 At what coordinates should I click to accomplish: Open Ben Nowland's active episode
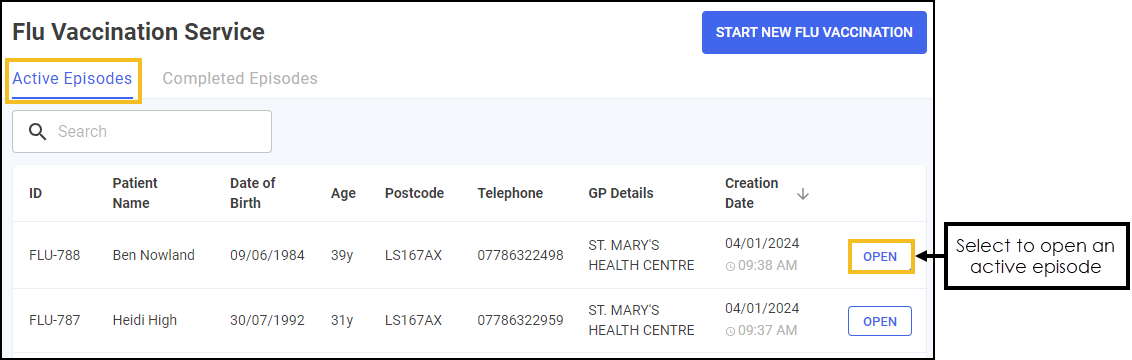[x=880, y=256]
